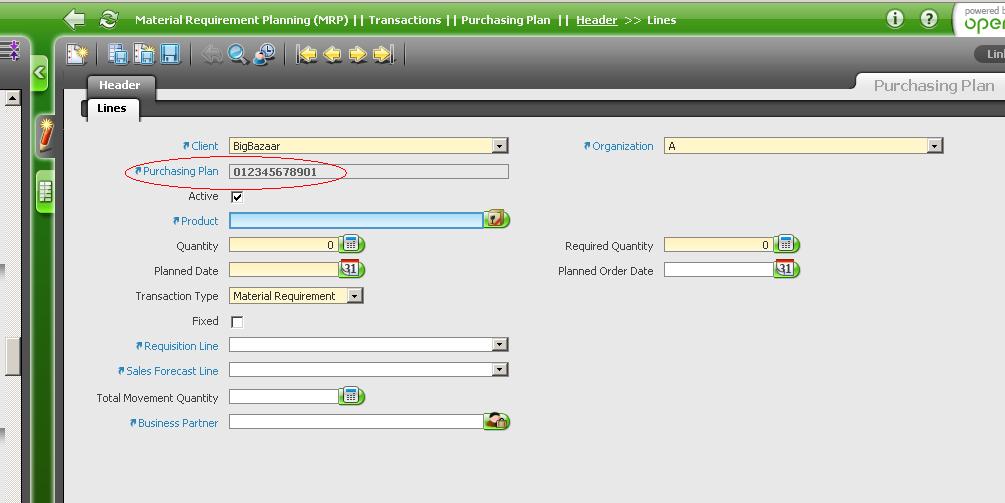Open the Product selector icon
Image resolution: width=1005 pixels, height=503 pixels.
[496, 220]
